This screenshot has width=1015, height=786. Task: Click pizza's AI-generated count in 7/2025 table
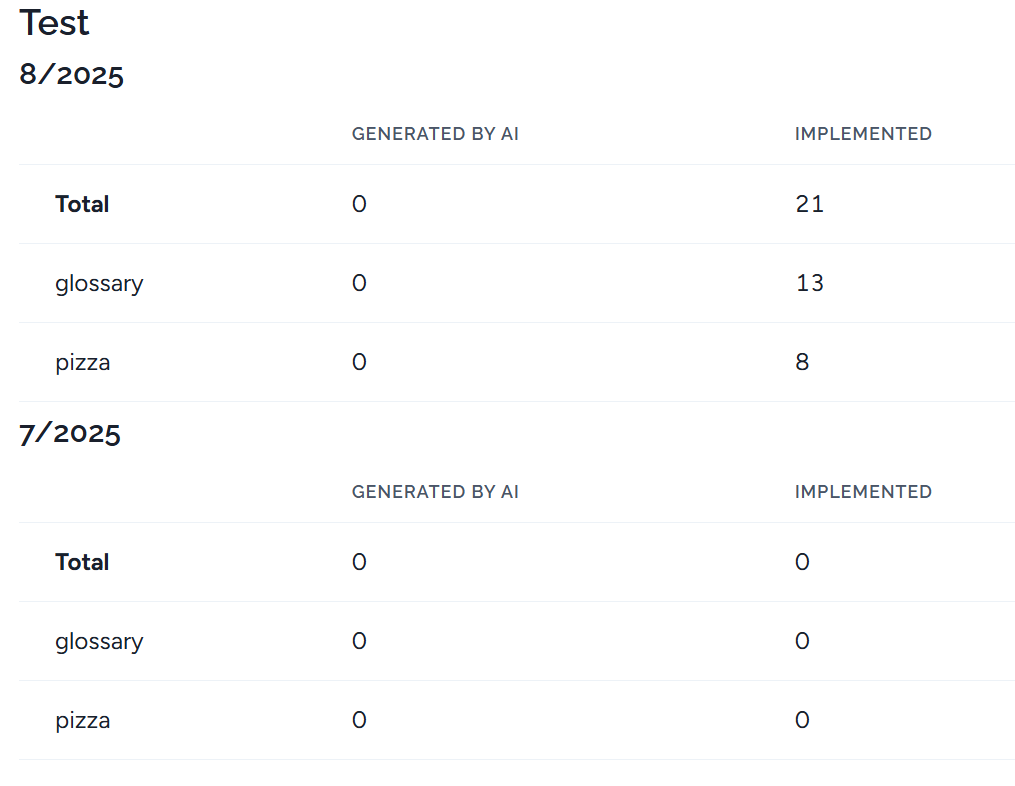click(x=359, y=720)
